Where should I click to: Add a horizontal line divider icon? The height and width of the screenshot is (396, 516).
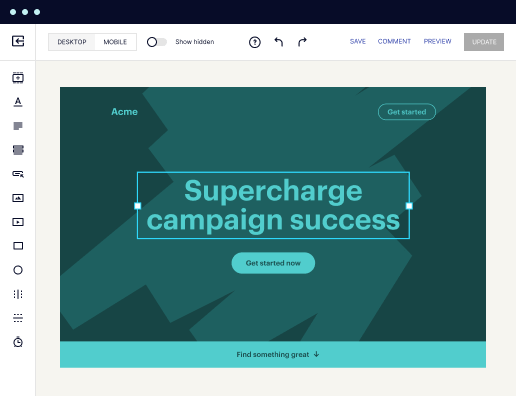coord(18,318)
